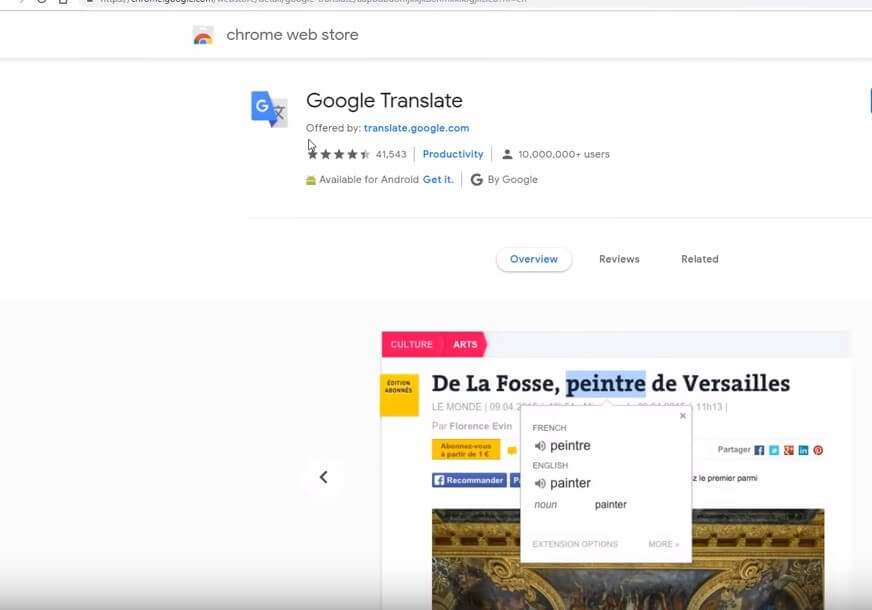Click the Google Translate title heading

[x=384, y=101]
